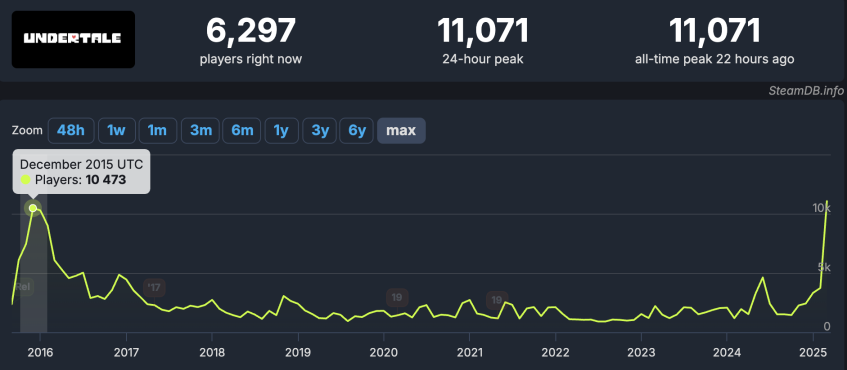The width and height of the screenshot is (847, 370).
Task: Select the 1y zoom range
Action: tap(281, 131)
